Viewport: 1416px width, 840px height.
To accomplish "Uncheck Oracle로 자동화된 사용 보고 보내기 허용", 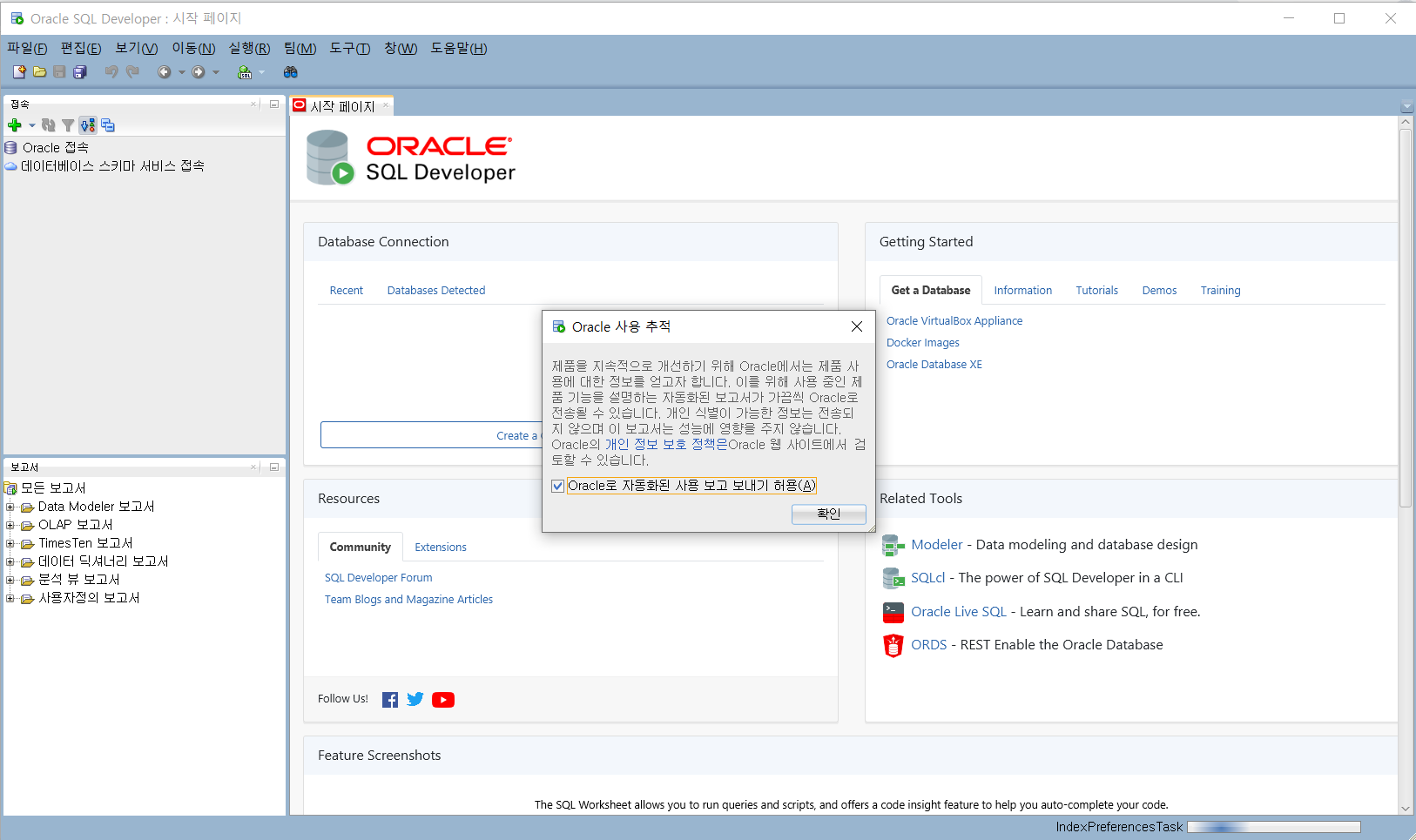I will (558, 486).
